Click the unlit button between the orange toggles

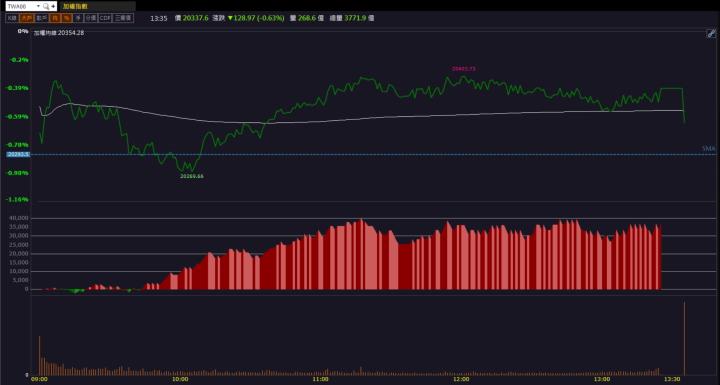(41, 18)
